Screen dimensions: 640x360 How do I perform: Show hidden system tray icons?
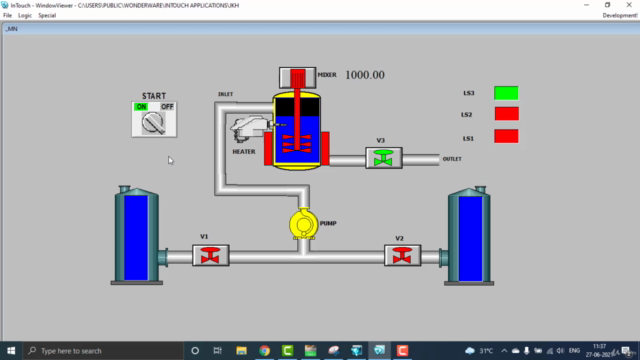pos(504,351)
